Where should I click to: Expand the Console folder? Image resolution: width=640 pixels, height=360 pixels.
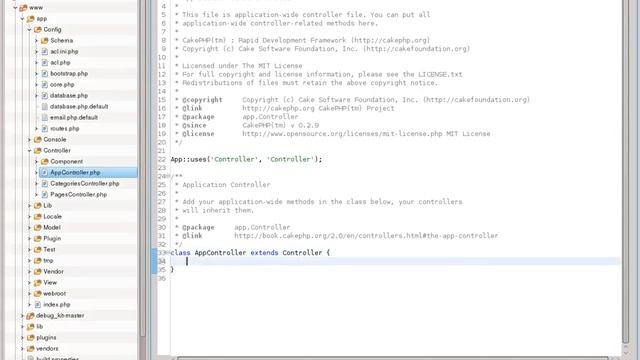[29, 140]
